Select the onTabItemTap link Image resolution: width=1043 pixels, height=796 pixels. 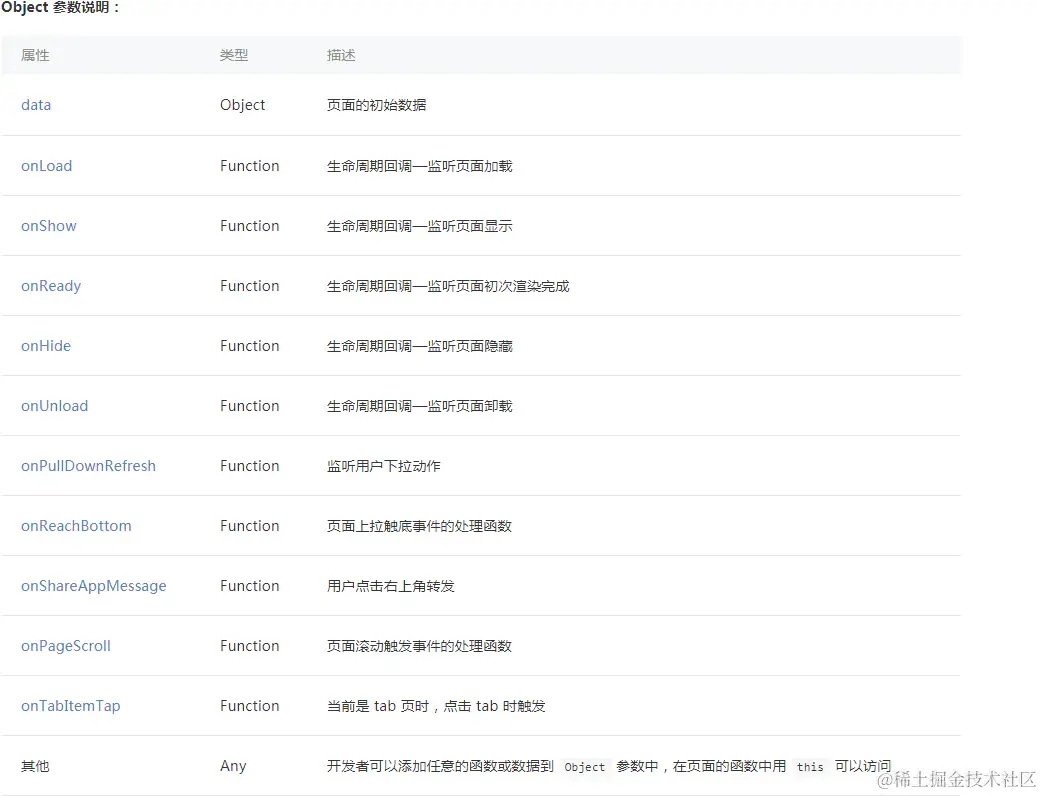pyautogui.click(x=70, y=706)
